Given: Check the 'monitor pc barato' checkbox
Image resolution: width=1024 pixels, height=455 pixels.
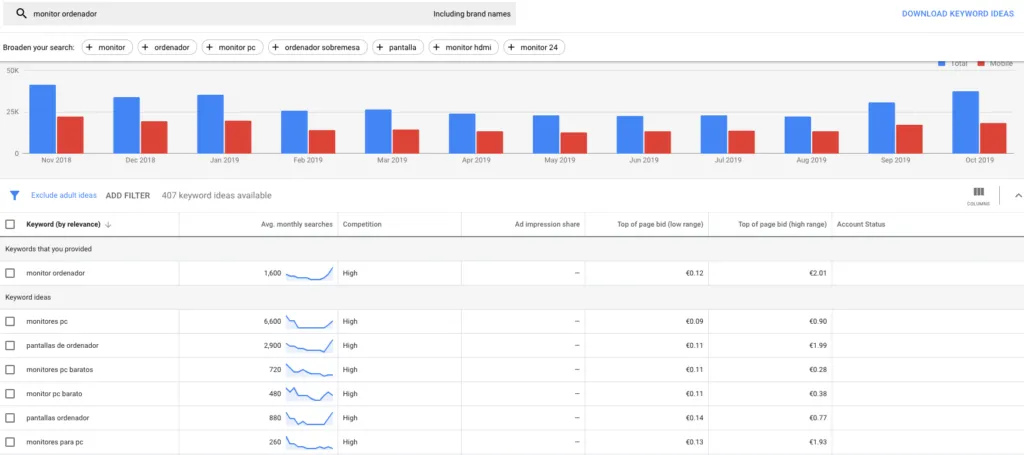Looking at the screenshot, I should click(10, 394).
